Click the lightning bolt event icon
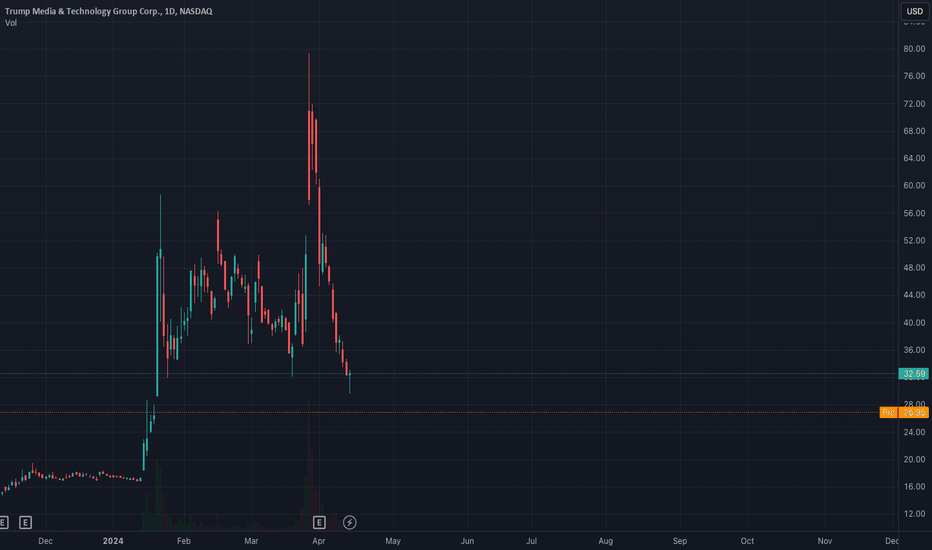The image size is (932, 550). pos(350,523)
